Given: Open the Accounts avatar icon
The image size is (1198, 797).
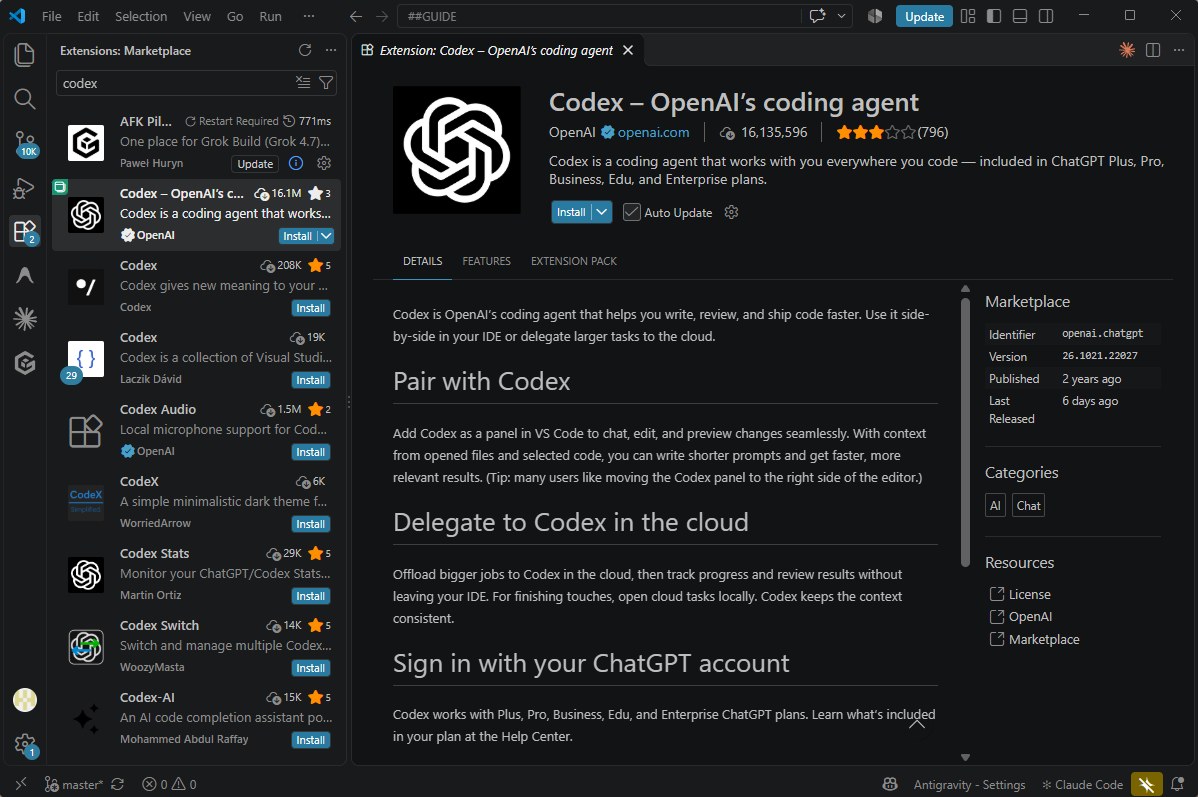Looking at the screenshot, I should pyautogui.click(x=24, y=700).
